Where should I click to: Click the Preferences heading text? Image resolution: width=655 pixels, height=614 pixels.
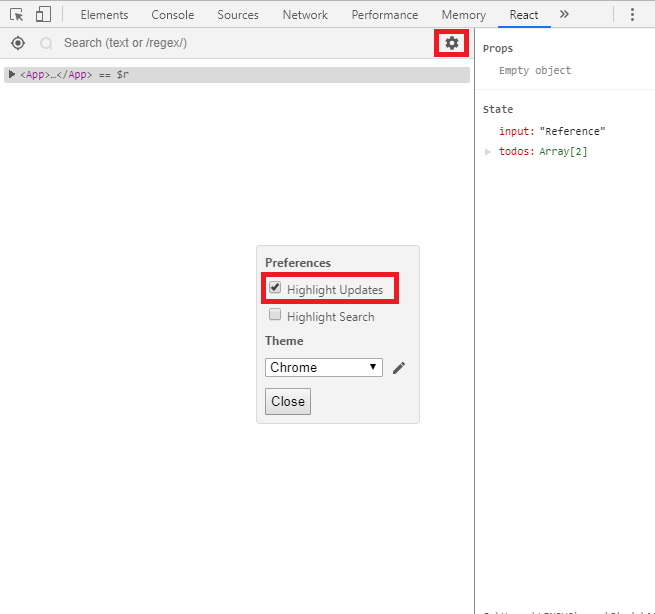click(298, 263)
